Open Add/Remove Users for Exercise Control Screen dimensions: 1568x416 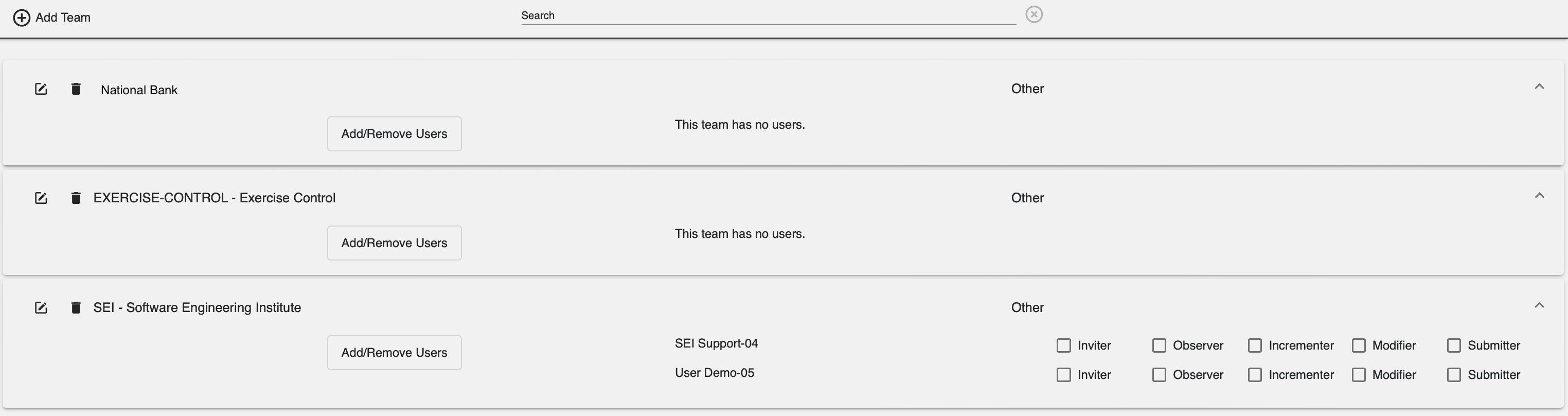(394, 242)
